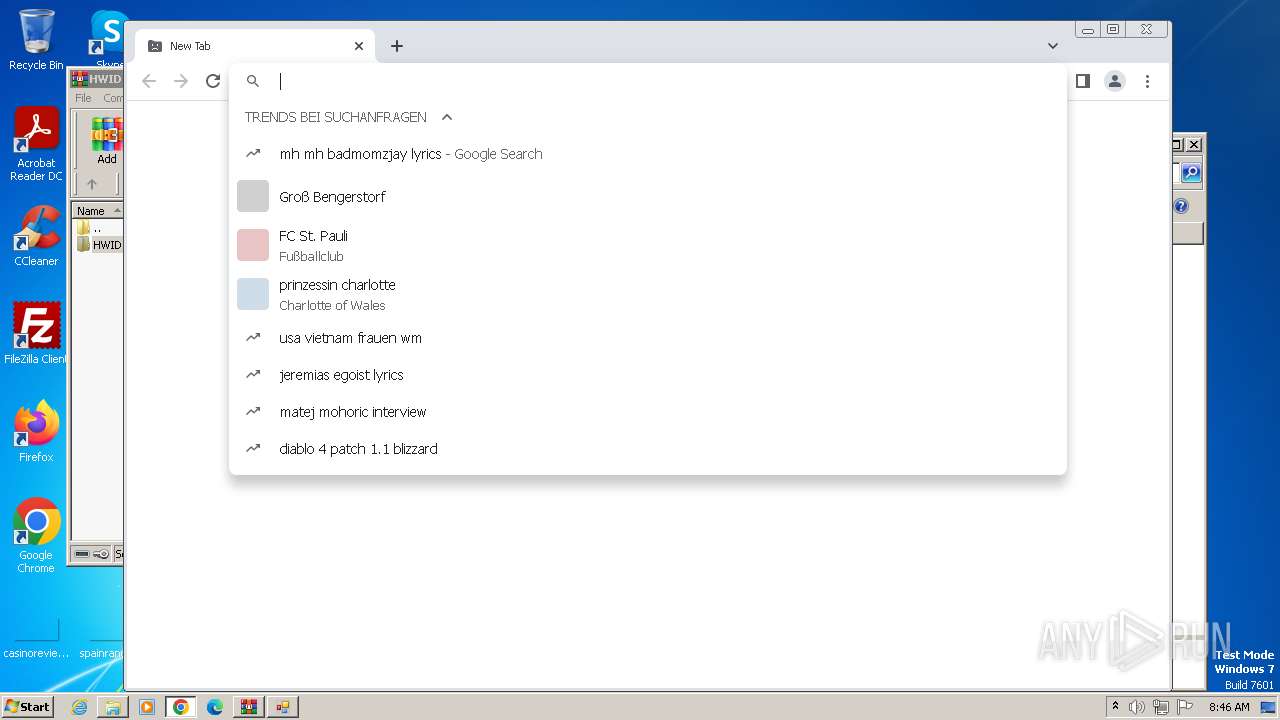Open File Explorer from taskbar
The image size is (1280, 720).
[x=113, y=707]
